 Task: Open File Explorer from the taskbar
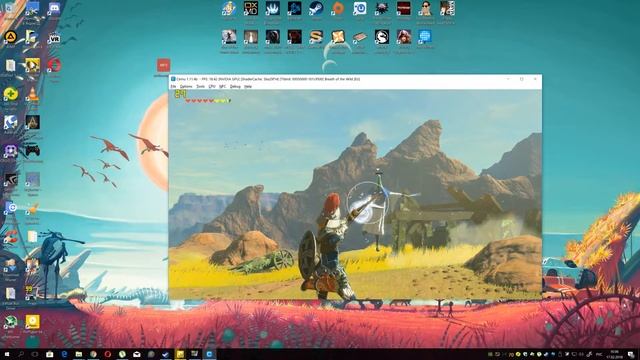(x=79, y=354)
